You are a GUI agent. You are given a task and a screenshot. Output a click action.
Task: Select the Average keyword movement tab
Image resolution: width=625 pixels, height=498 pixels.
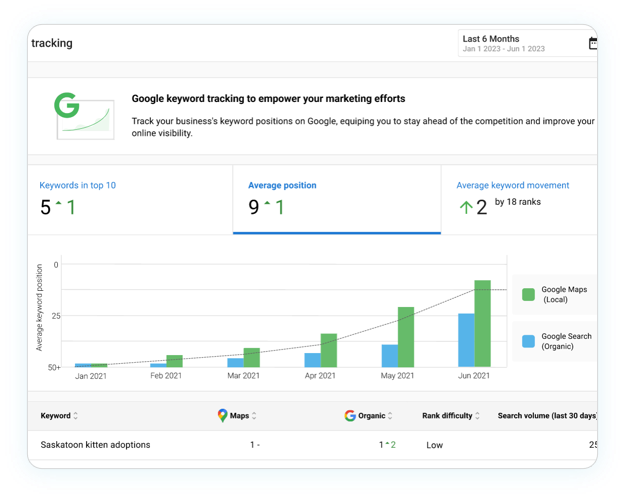519,200
